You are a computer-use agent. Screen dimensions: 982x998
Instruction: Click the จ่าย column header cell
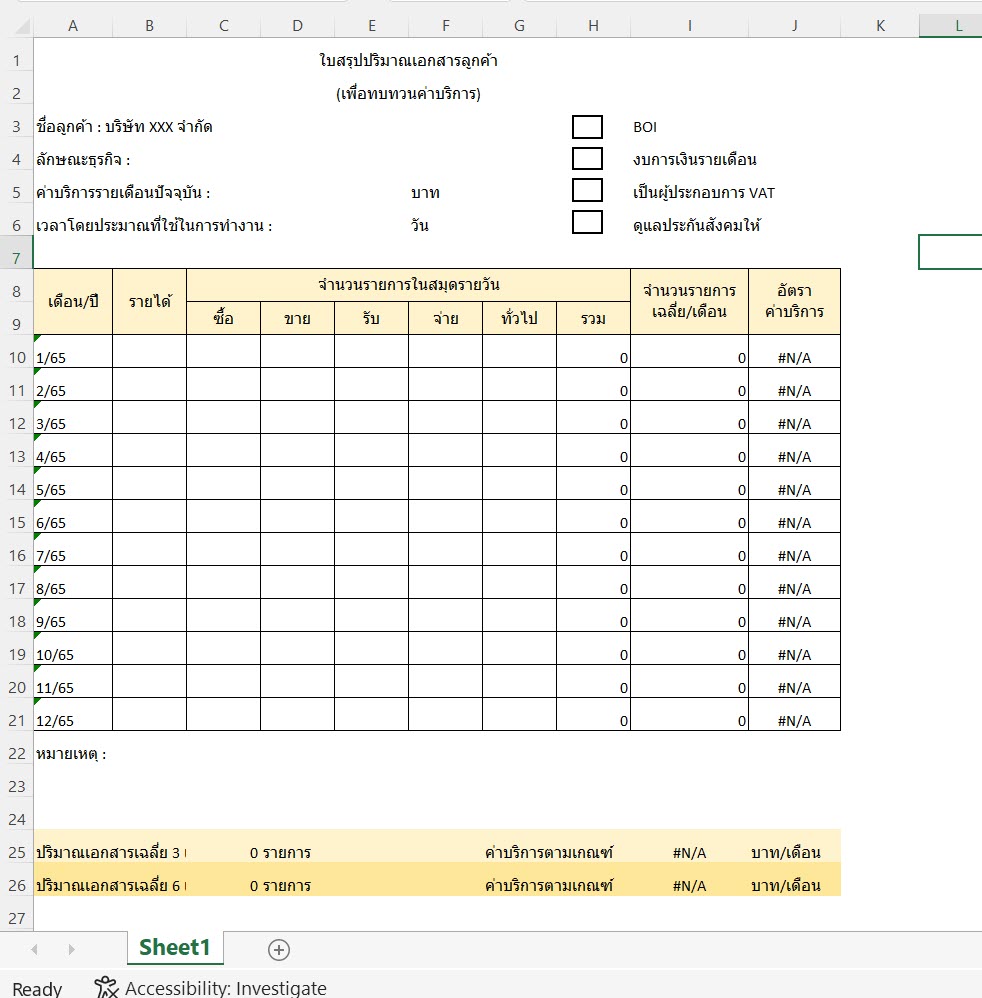tap(445, 318)
